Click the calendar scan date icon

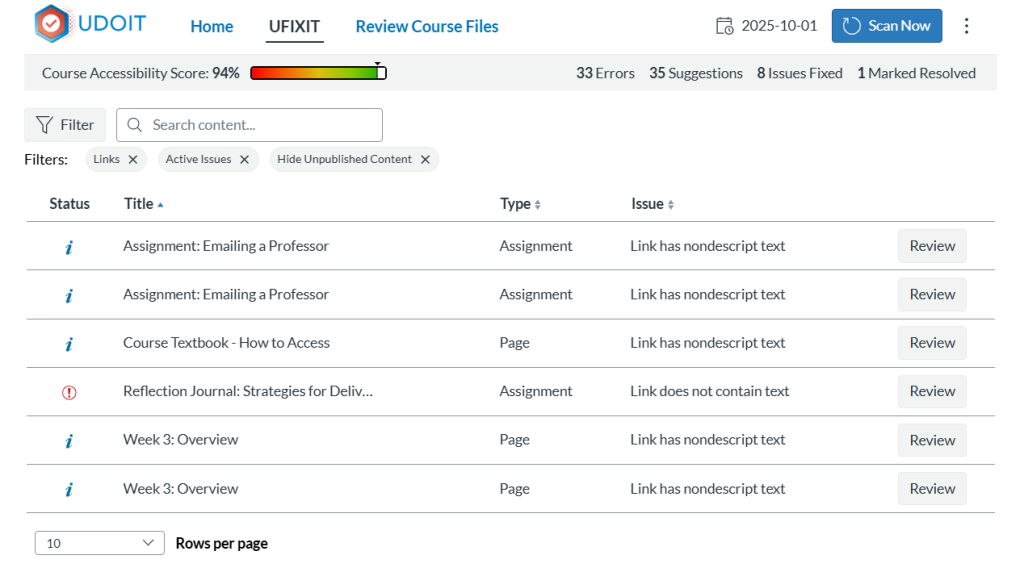coord(724,26)
